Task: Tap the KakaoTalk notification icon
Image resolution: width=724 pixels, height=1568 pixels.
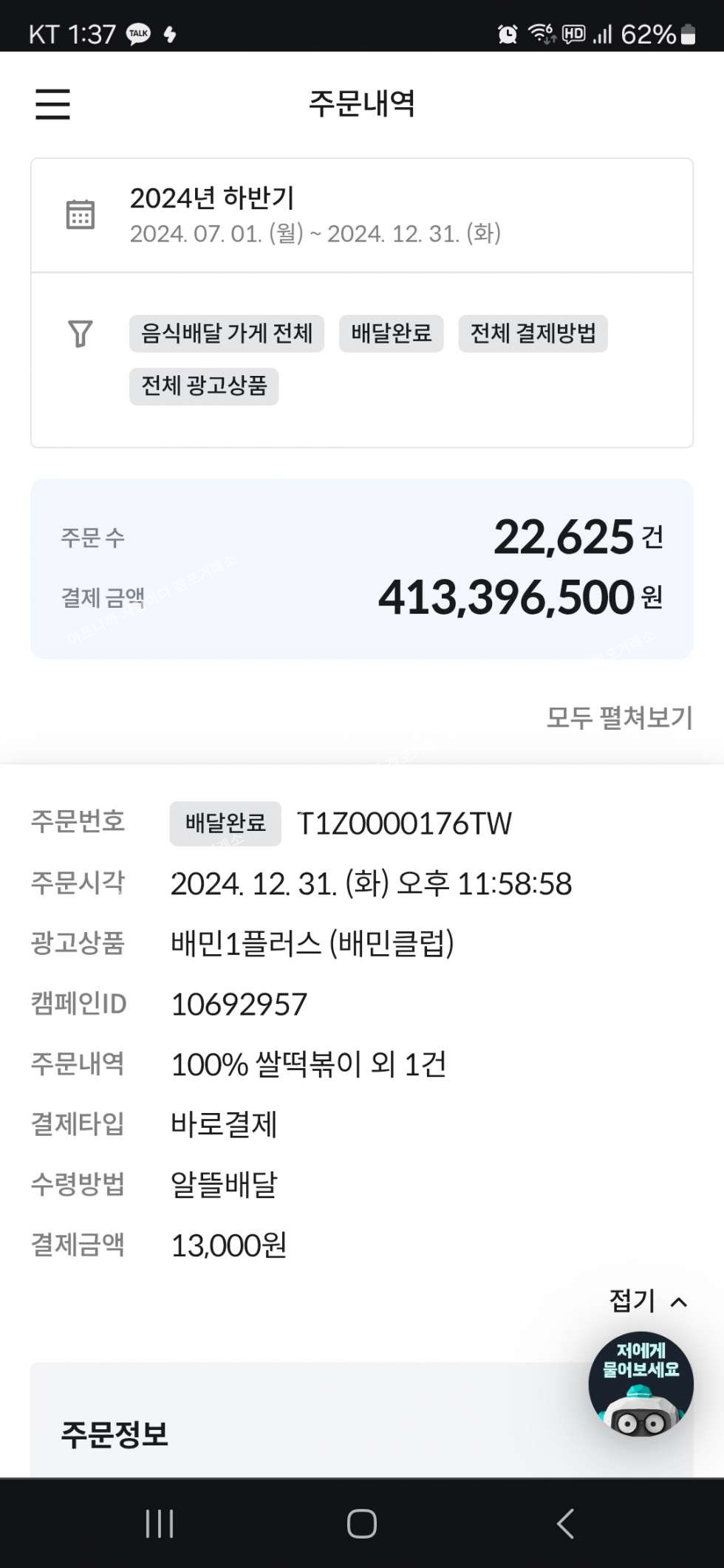Action: point(138,34)
